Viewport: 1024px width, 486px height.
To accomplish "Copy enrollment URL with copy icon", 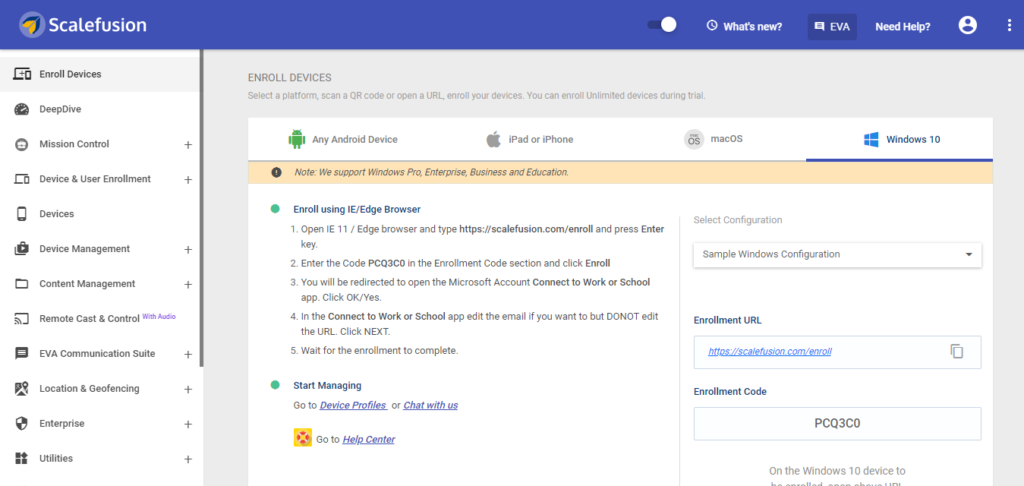I will coord(957,351).
